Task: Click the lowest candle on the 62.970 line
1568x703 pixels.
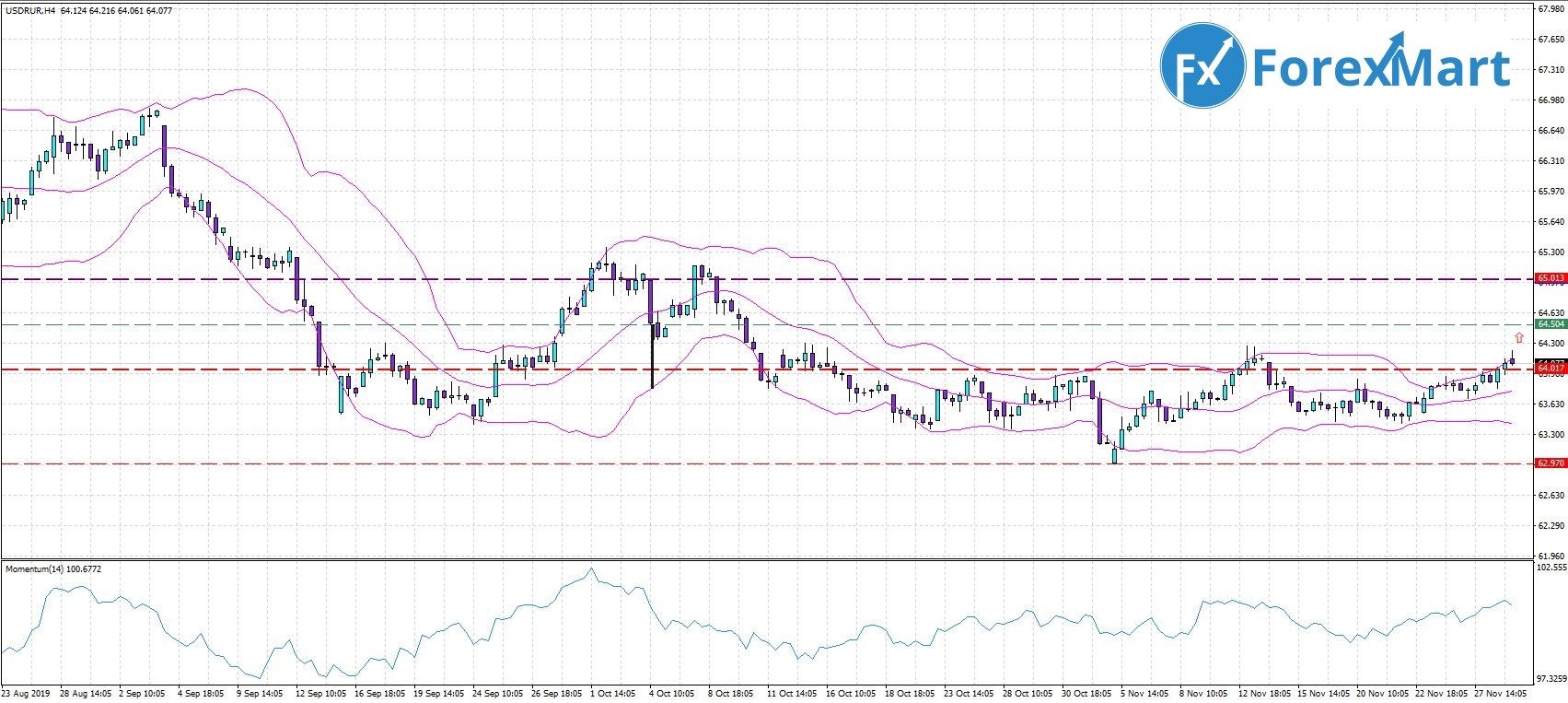Action: tap(1114, 455)
